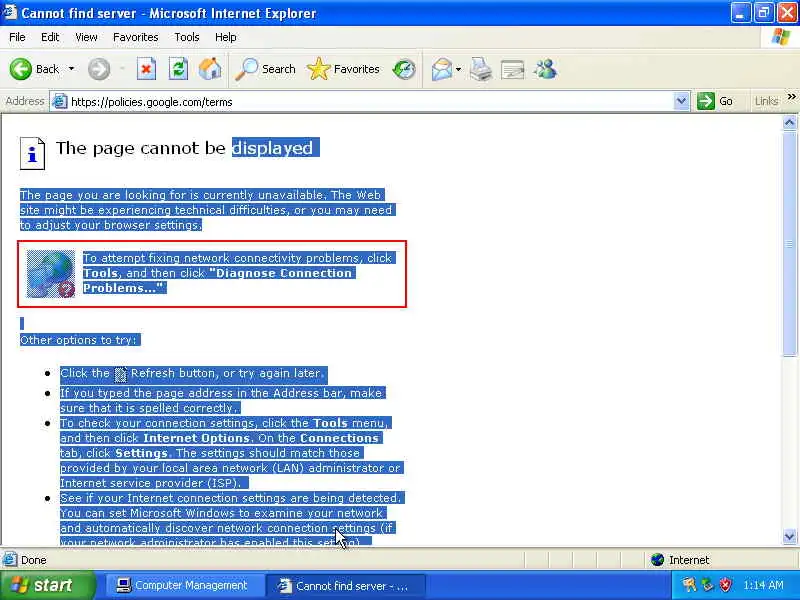This screenshot has width=800, height=600.
Task: Print the page with printer icon
Action: click(481, 69)
